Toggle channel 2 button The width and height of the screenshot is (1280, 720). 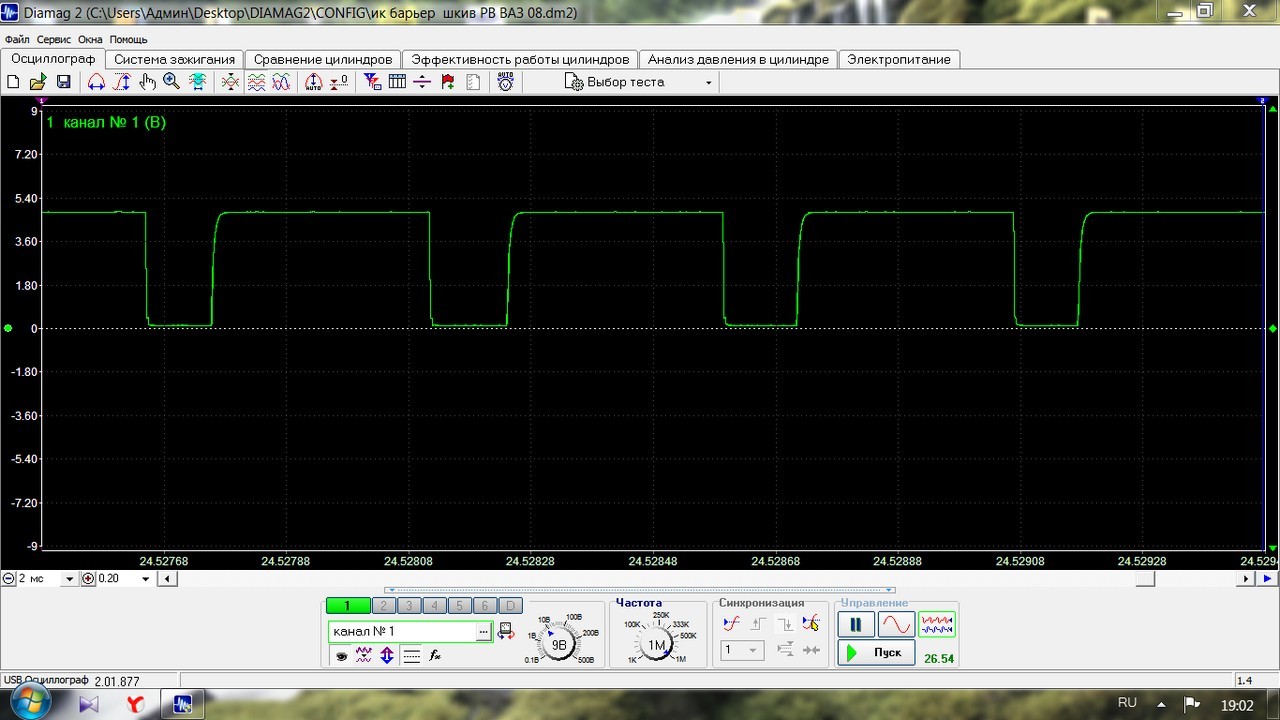(x=384, y=605)
